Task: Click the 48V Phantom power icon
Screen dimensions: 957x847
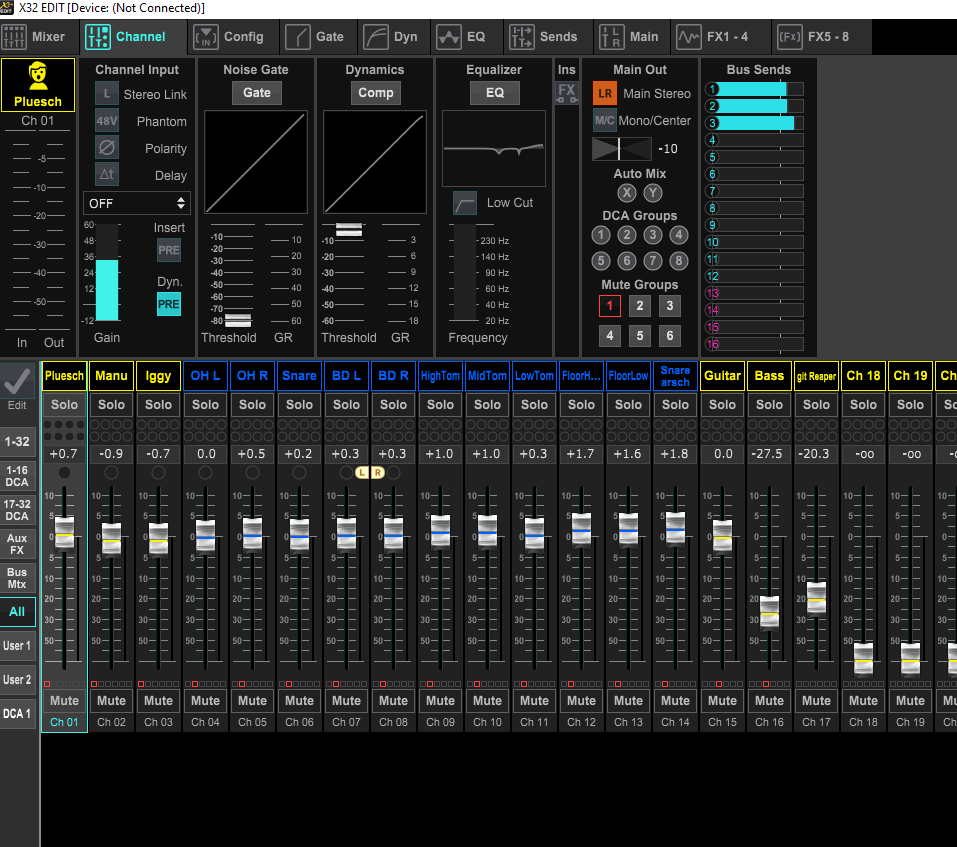Action: (x=107, y=121)
